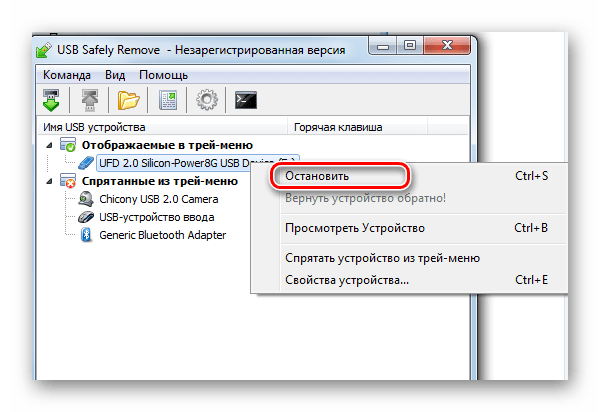
Task: Maximize the USB Safely Remove window
Action: click(x=410, y=46)
